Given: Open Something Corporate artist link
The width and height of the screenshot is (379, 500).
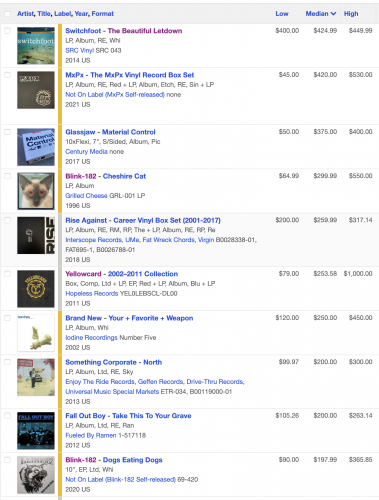Looking at the screenshot, I should (101, 362).
